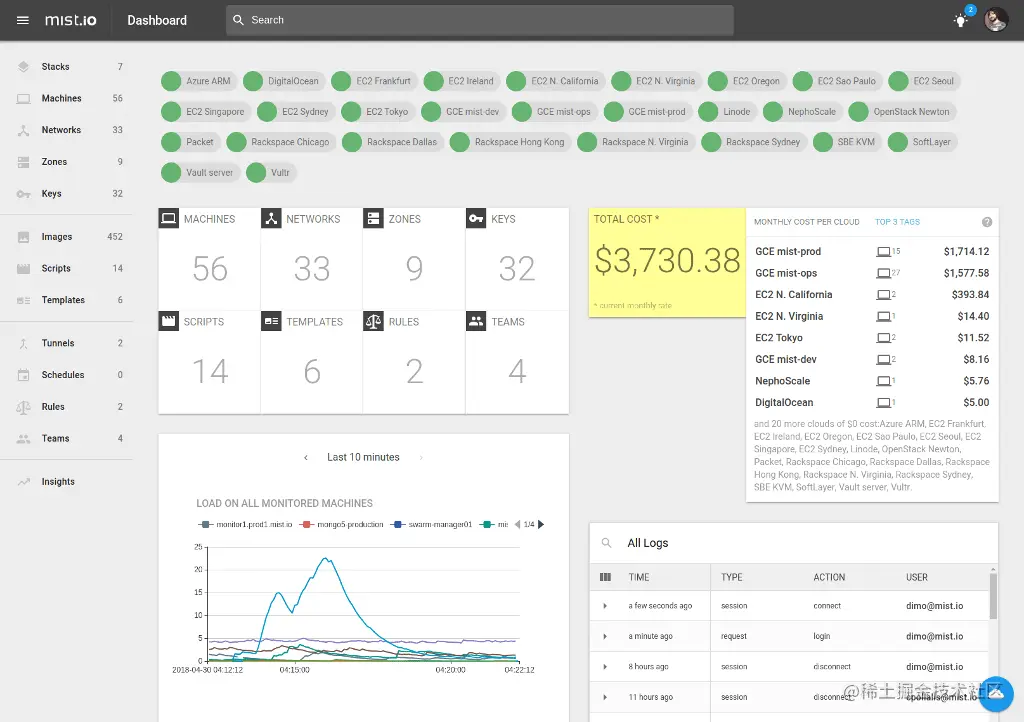Sort logs by TIME column header
The image size is (1024, 722).
coord(639,577)
